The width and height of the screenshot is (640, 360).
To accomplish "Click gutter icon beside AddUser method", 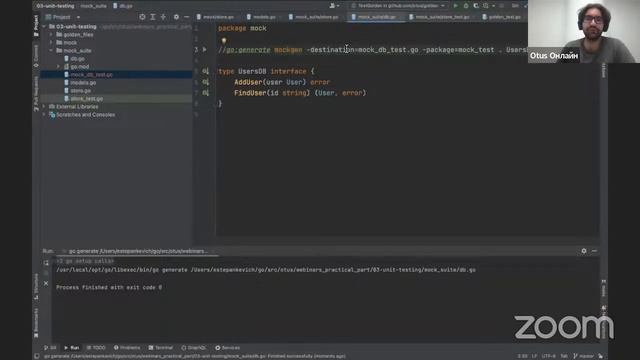I will pyautogui.click(x=205, y=82).
